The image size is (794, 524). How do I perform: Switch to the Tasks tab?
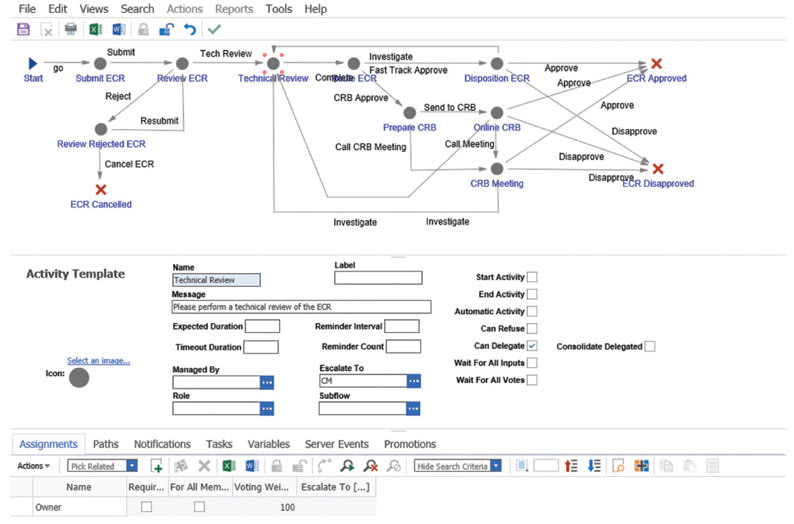[x=219, y=444]
